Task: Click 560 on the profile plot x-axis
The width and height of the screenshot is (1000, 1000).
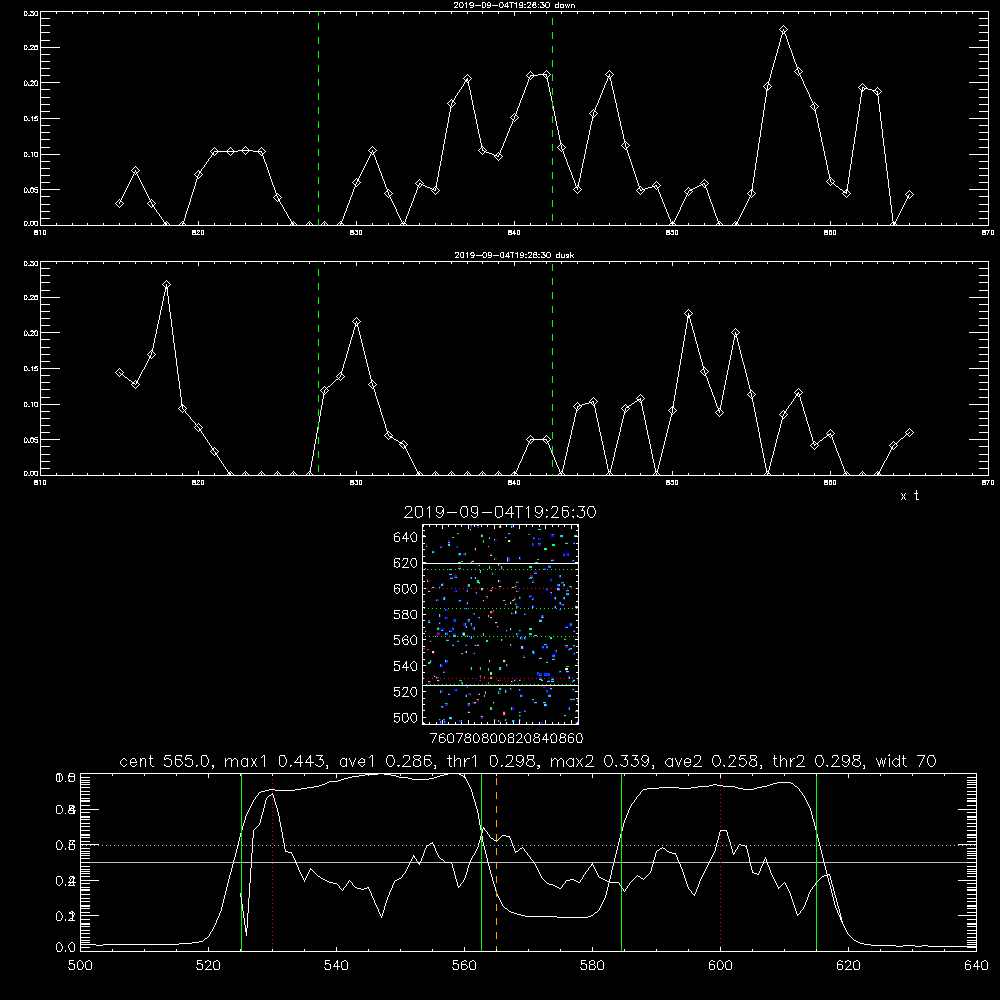Action: pos(464,966)
